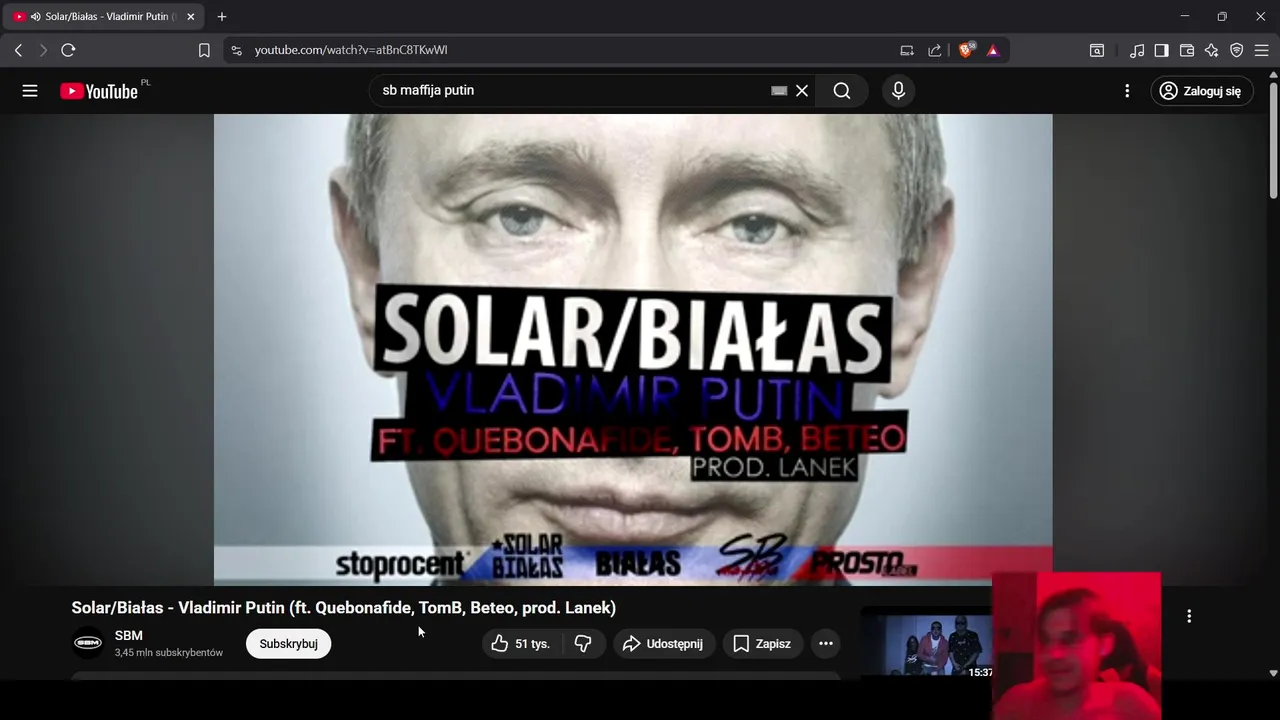This screenshot has width=1280, height=720.
Task: Click the video title text
Action: coord(343,608)
